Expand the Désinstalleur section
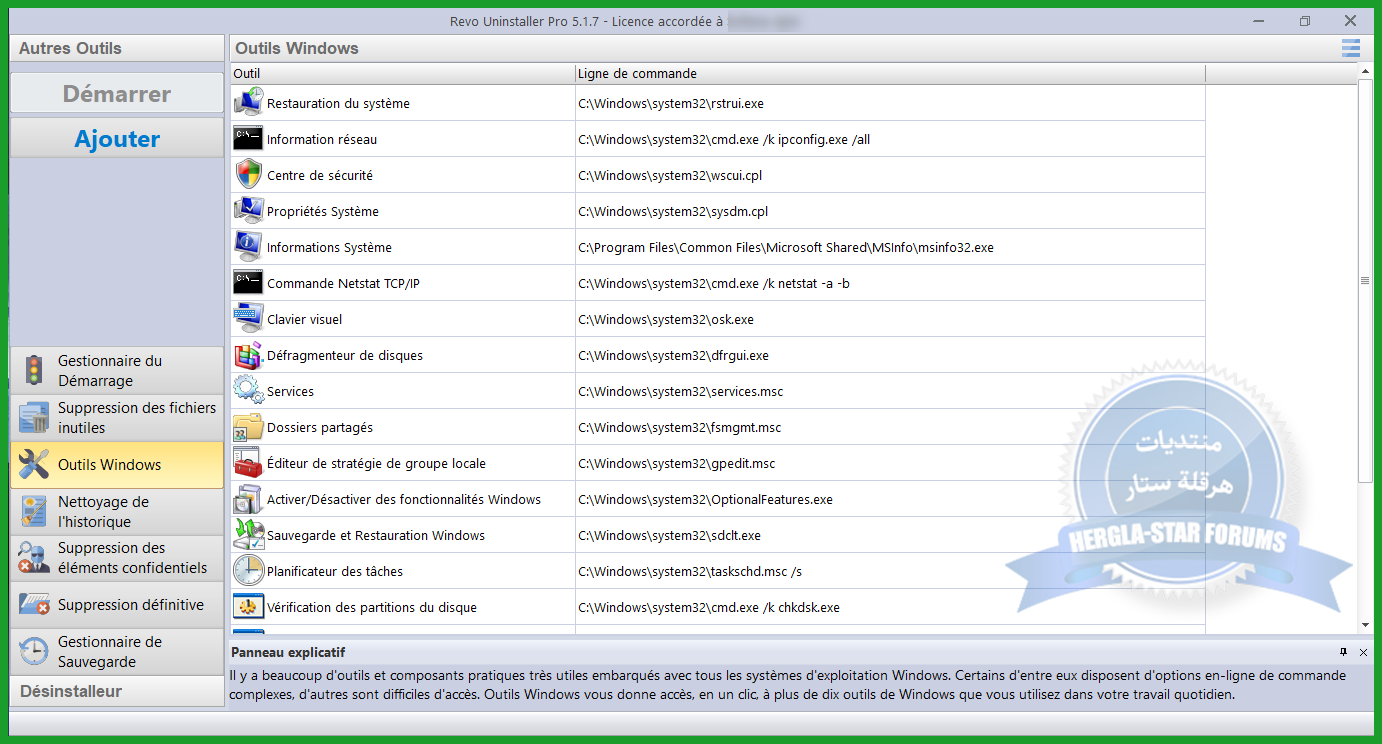This screenshot has width=1382, height=744. pyautogui.click(x=117, y=692)
